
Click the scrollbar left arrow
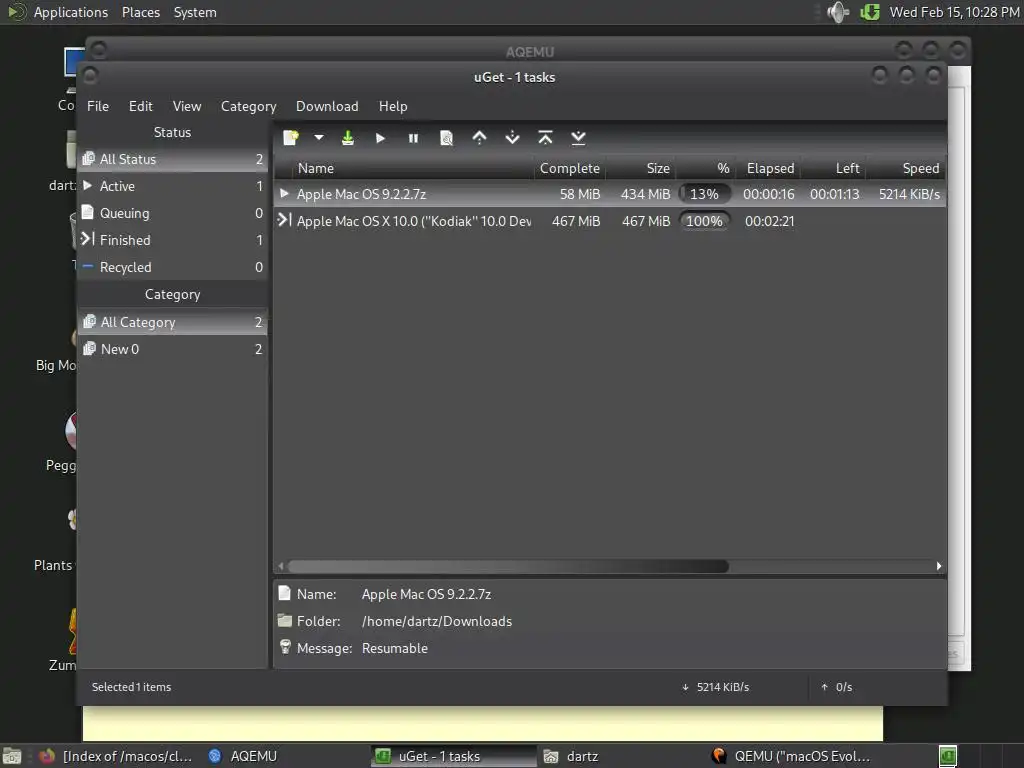(x=281, y=566)
